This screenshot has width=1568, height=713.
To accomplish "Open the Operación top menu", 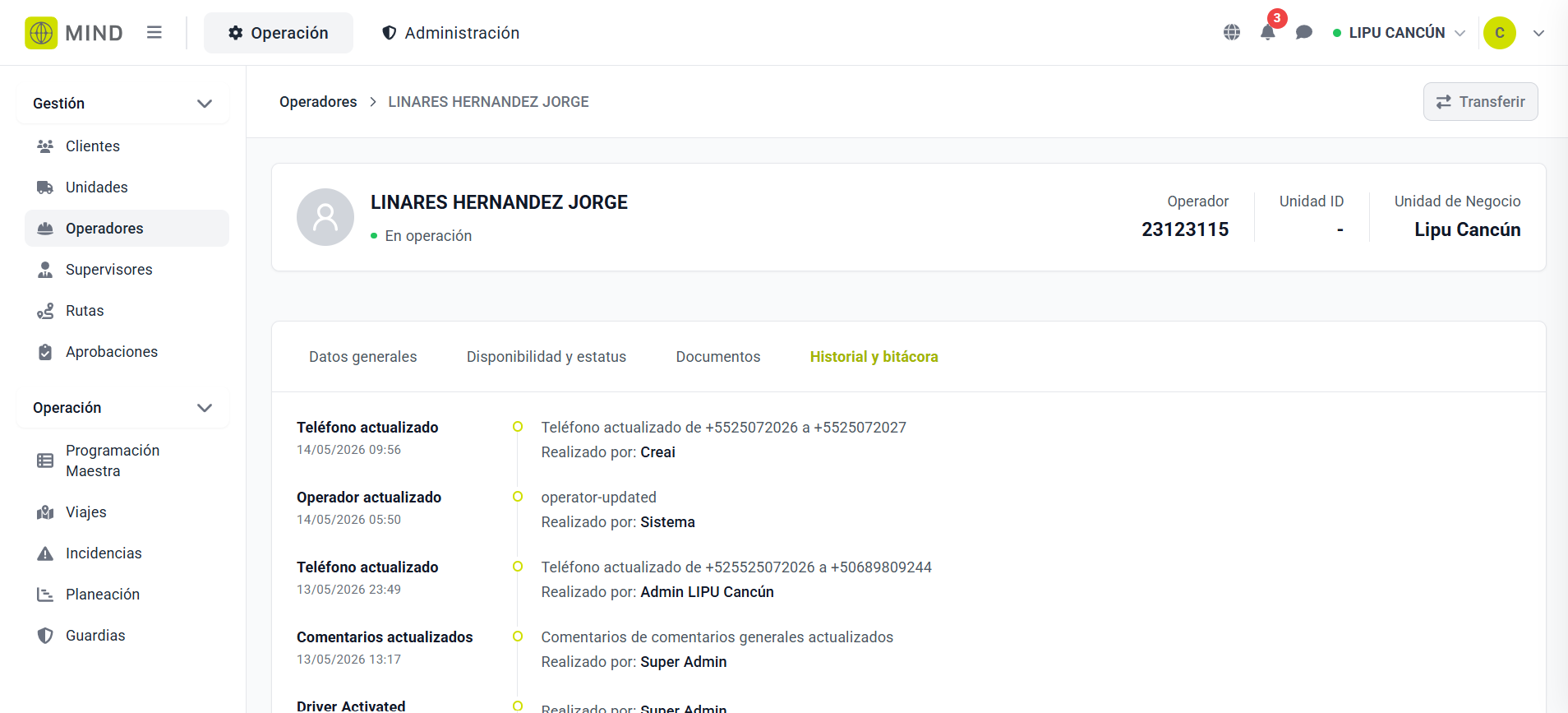I will click(x=279, y=33).
